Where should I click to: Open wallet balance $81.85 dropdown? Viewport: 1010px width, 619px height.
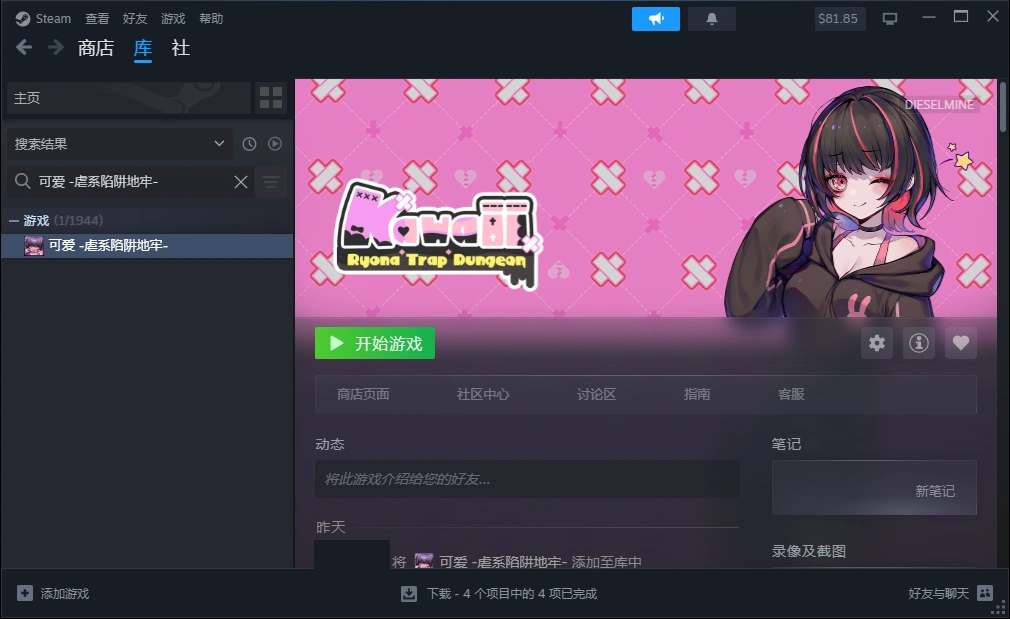(840, 19)
